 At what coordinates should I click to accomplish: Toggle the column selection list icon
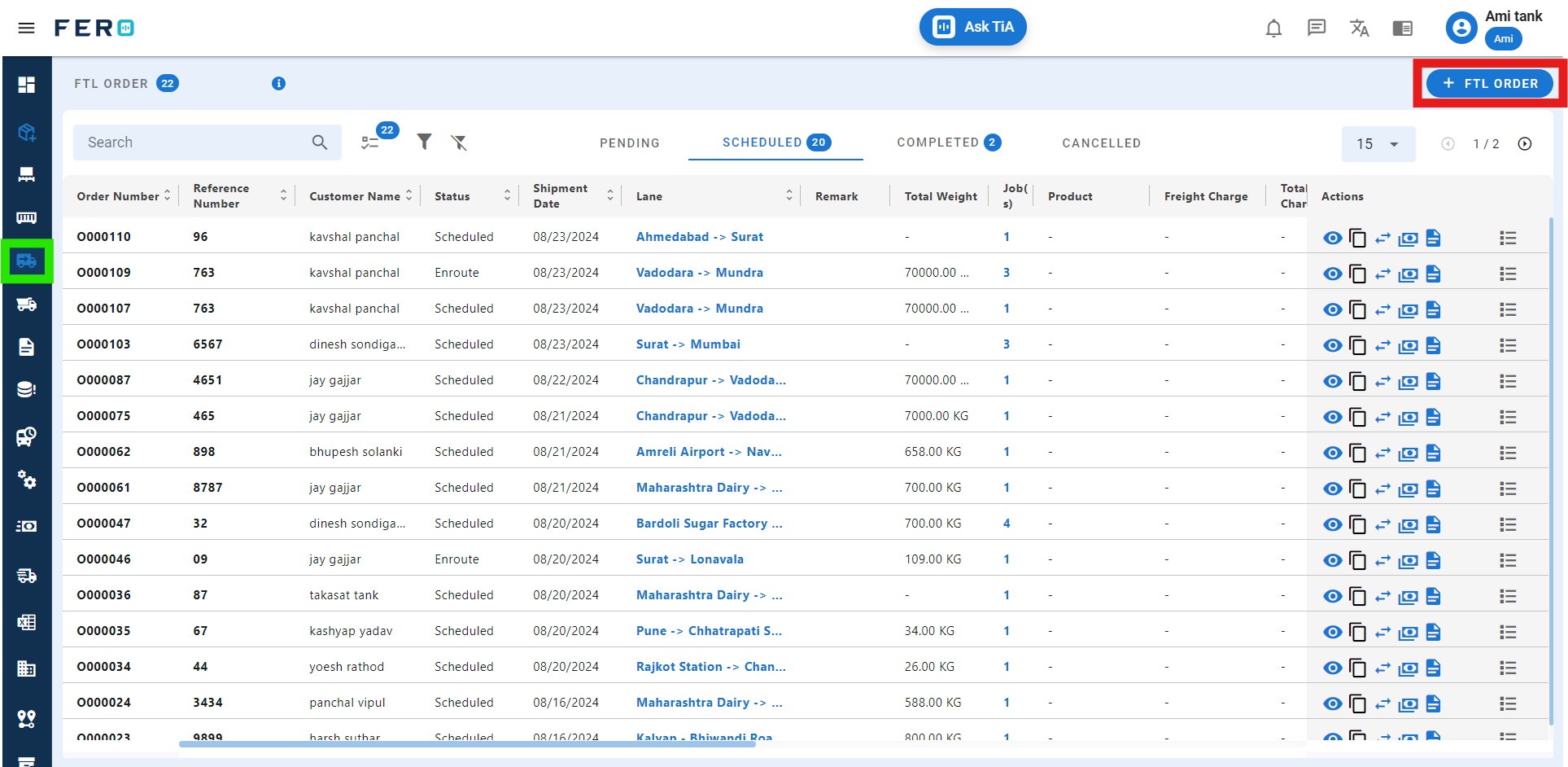(x=371, y=142)
